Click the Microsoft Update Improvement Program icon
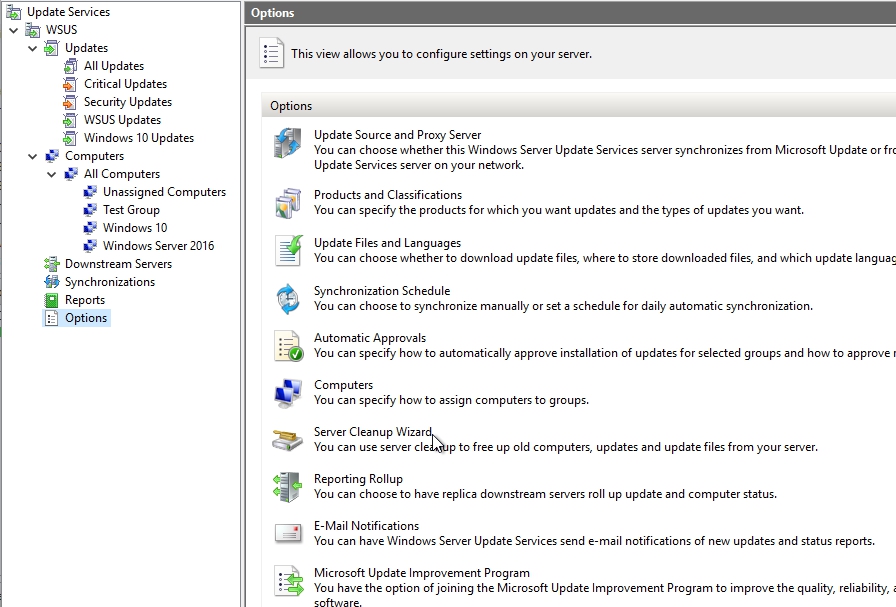Viewport: 896px width, 607px height. pos(287,581)
